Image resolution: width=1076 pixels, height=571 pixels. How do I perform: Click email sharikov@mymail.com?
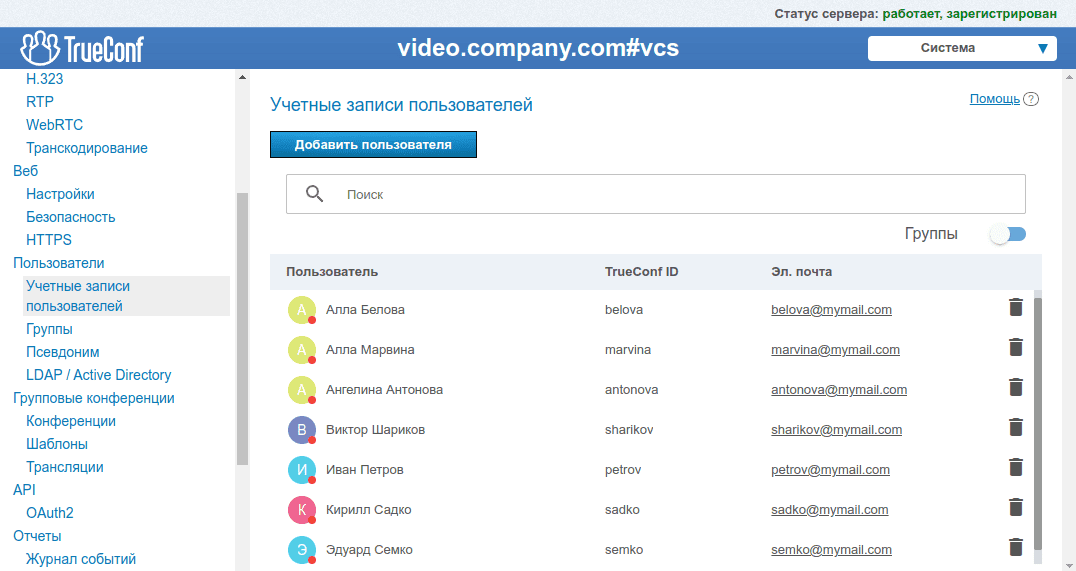coord(836,430)
